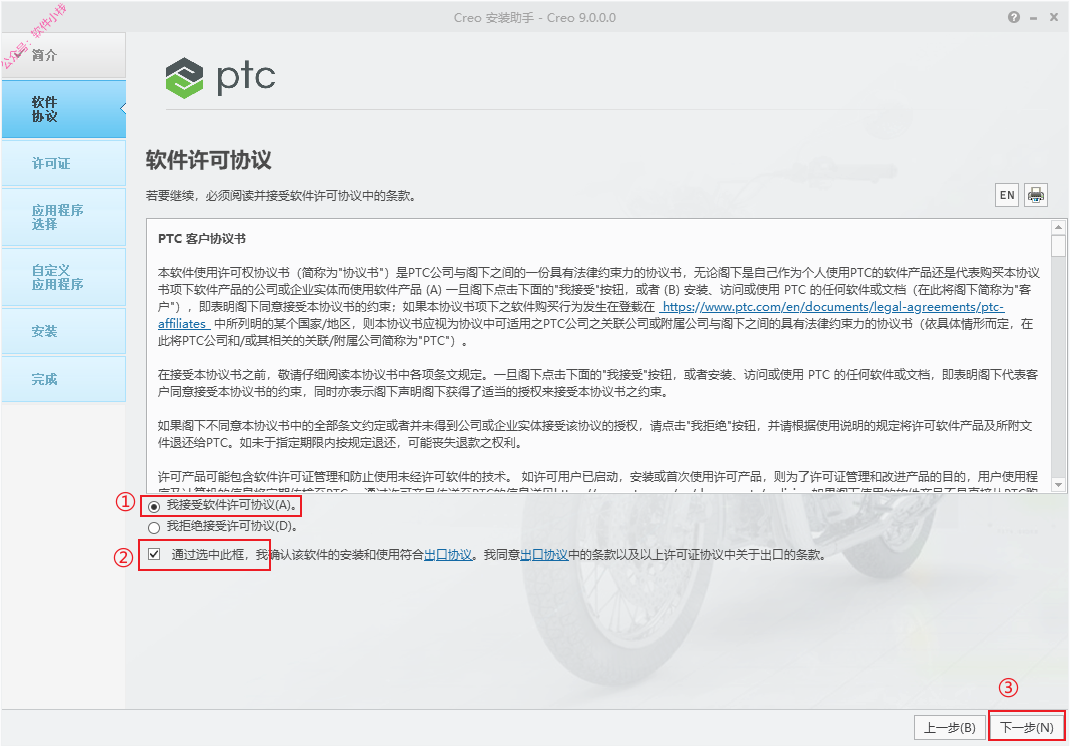Click the 上一步(B) button

click(x=949, y=728)
